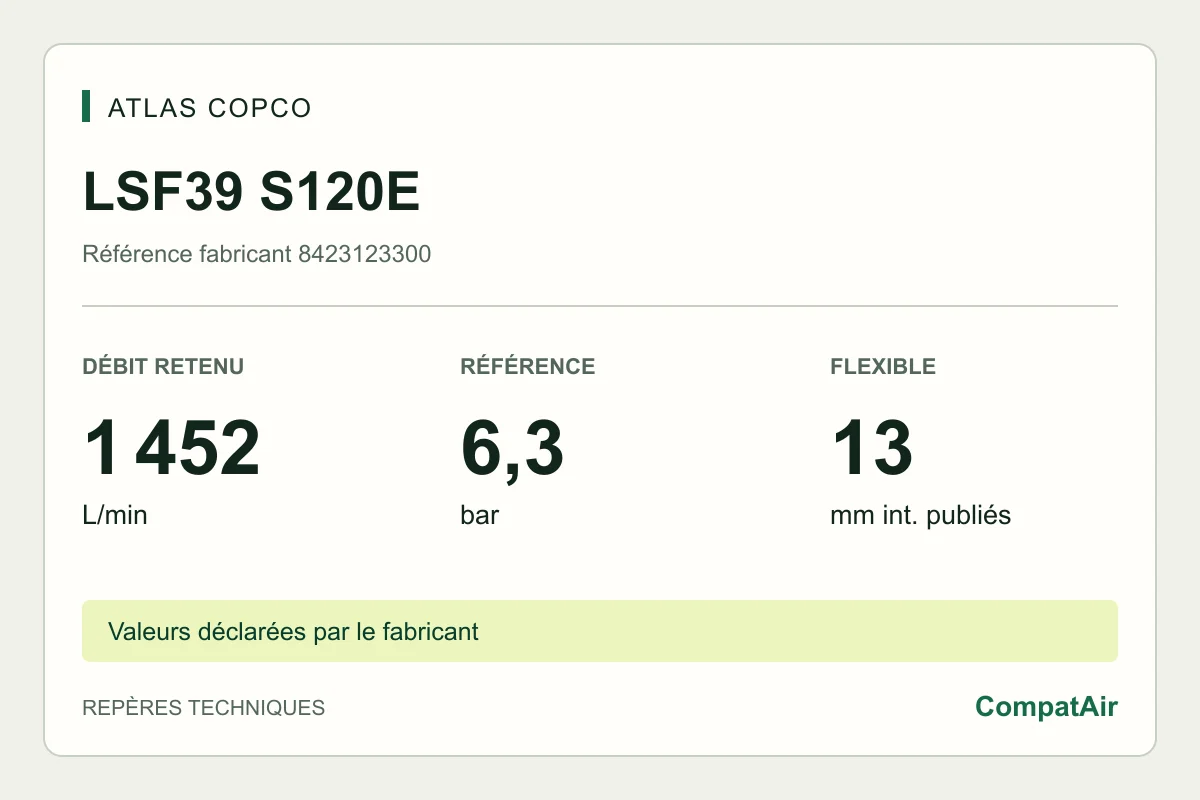Click the DÉBIT RETENU heading
This screenshot has width=1200, height=800.
163,366
